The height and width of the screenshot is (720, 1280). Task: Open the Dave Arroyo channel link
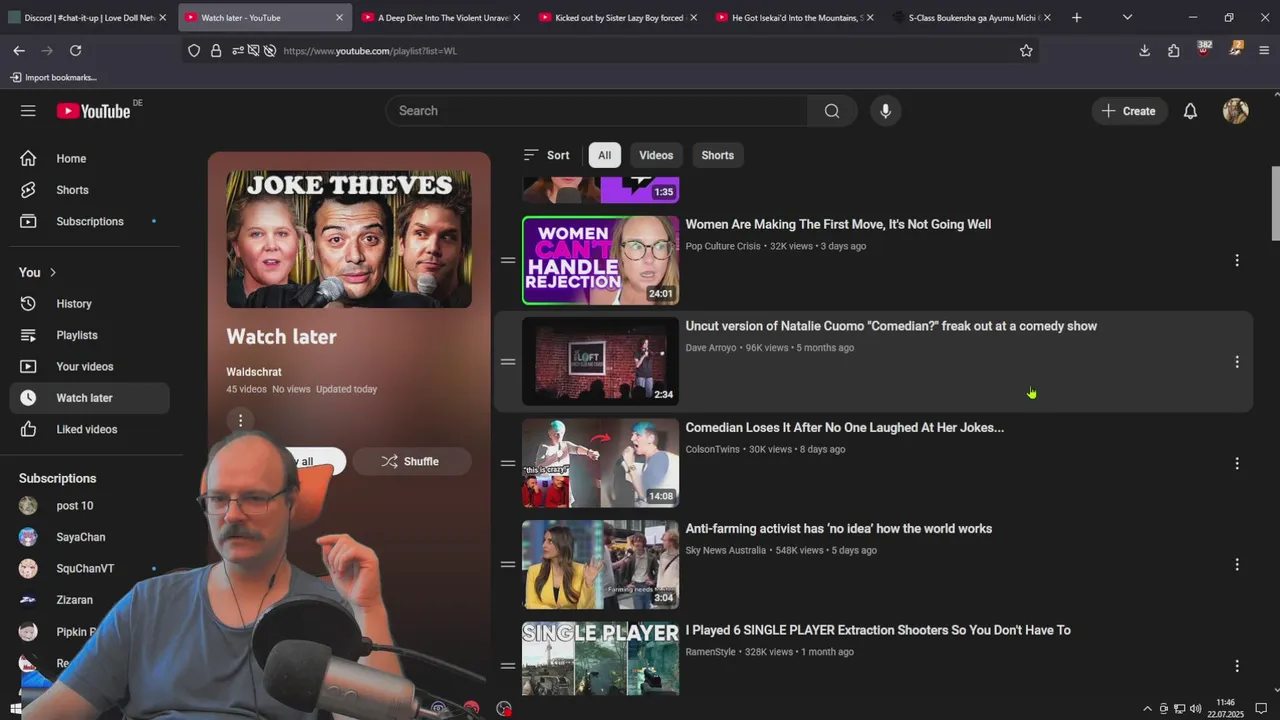pyautogui.click(x=710, y=348)
